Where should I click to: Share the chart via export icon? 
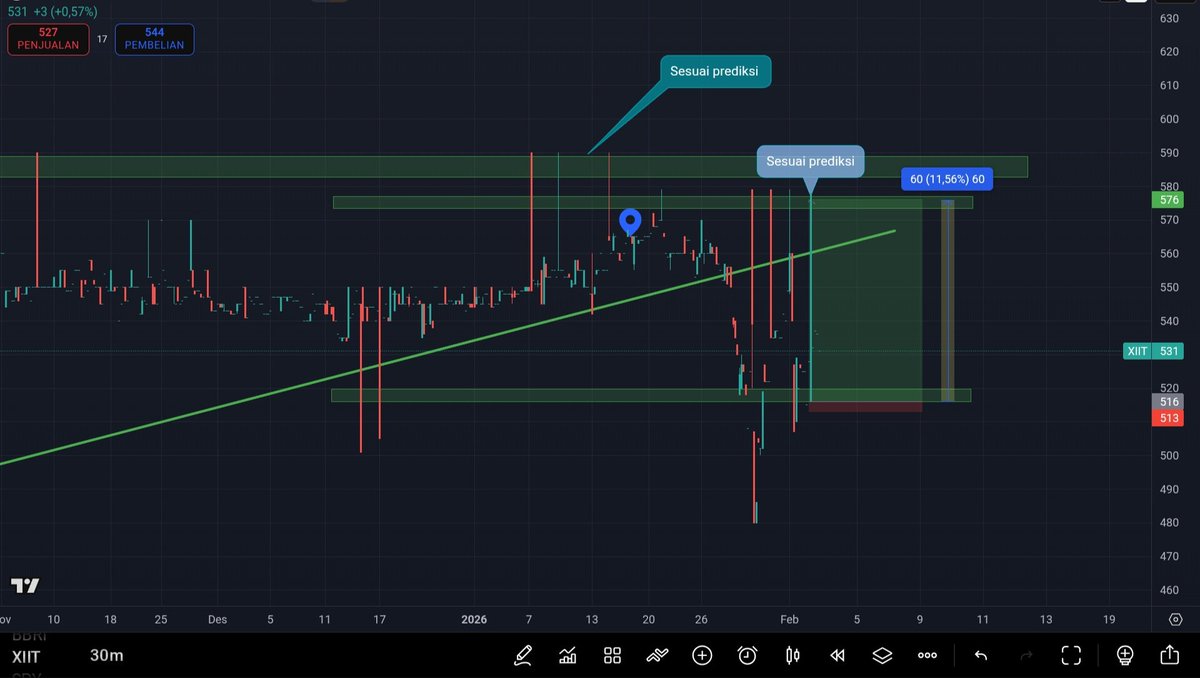1169,655
